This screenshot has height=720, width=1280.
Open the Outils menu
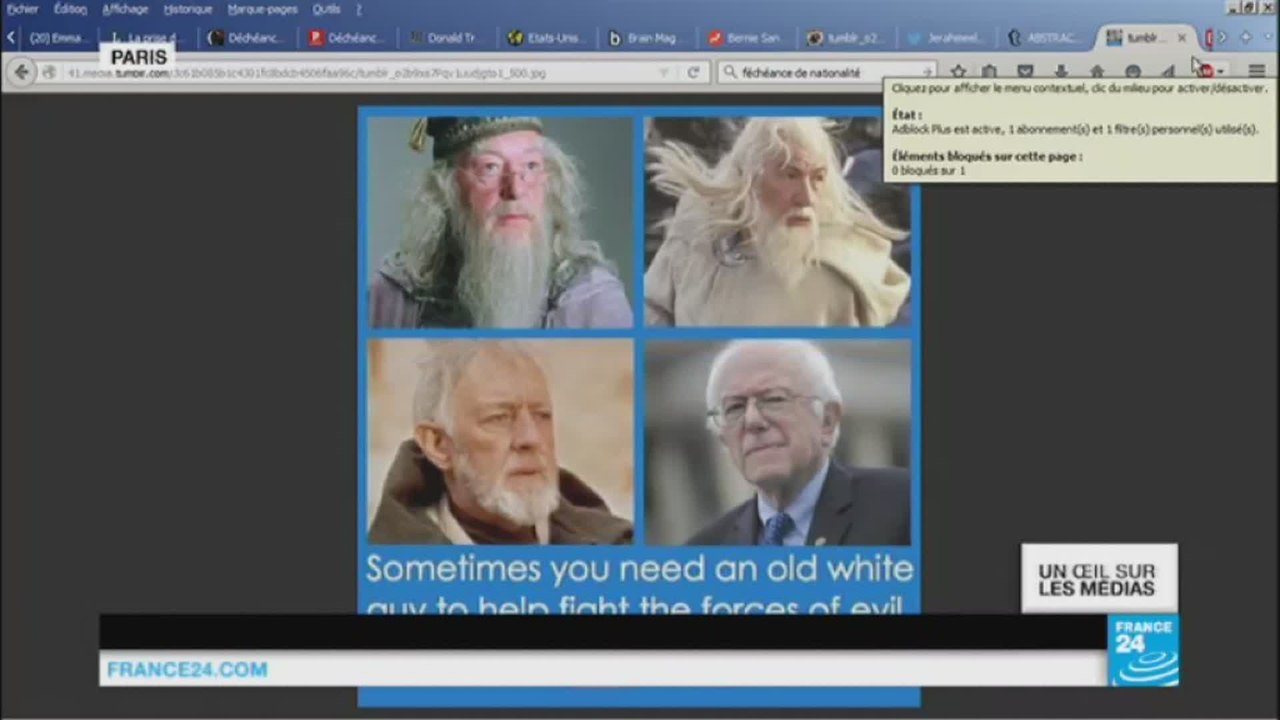click(x=326, y=9)
